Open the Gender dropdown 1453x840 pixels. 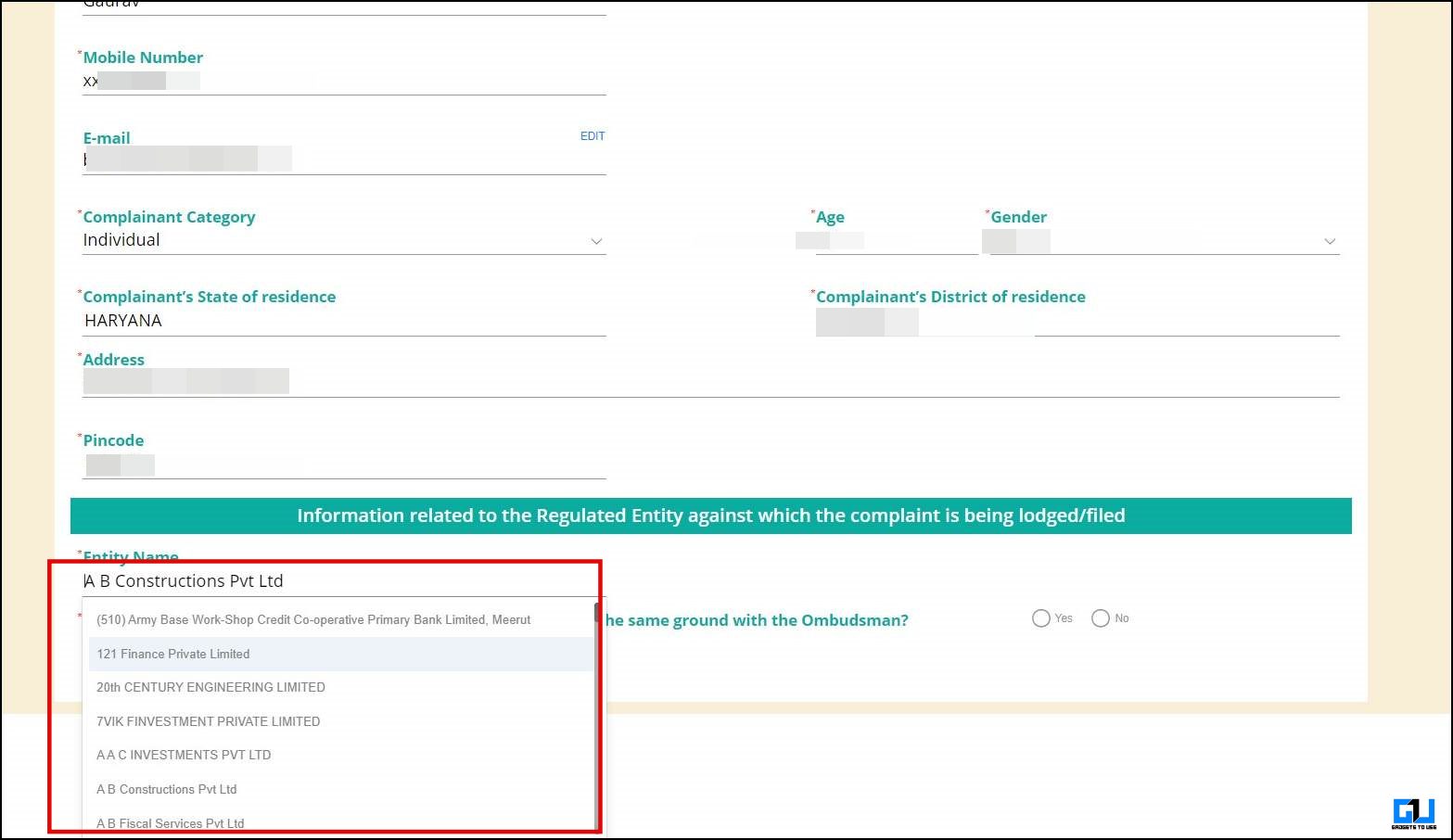(x=1330, y=240)
